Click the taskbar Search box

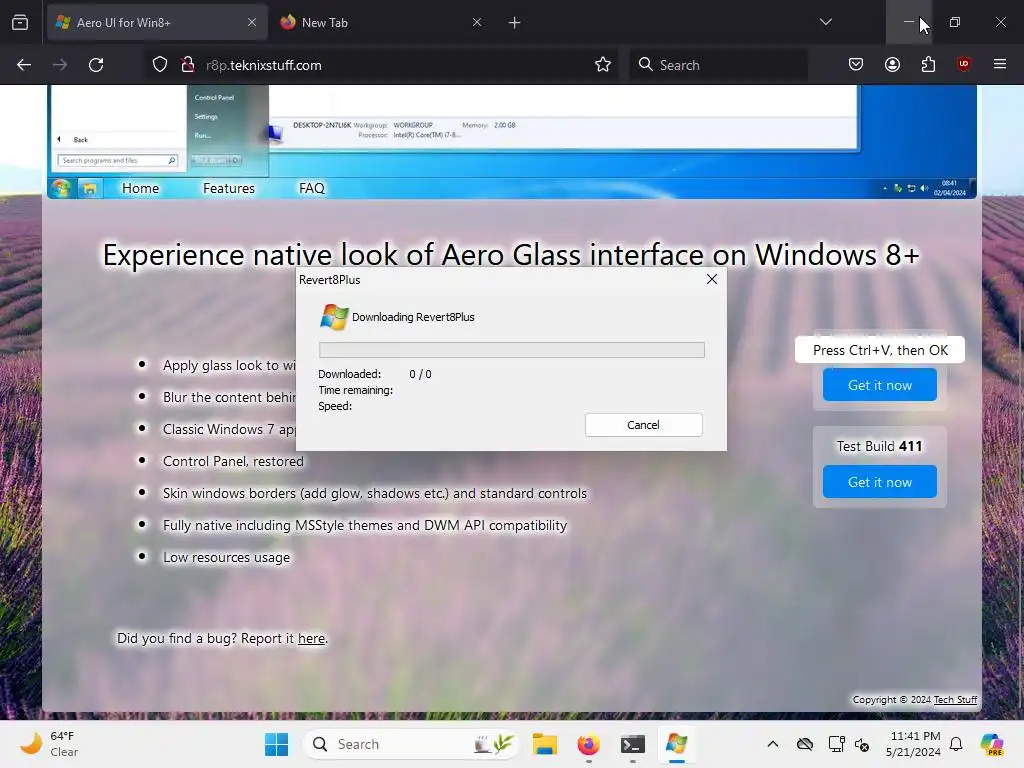[x=411, y=744]
